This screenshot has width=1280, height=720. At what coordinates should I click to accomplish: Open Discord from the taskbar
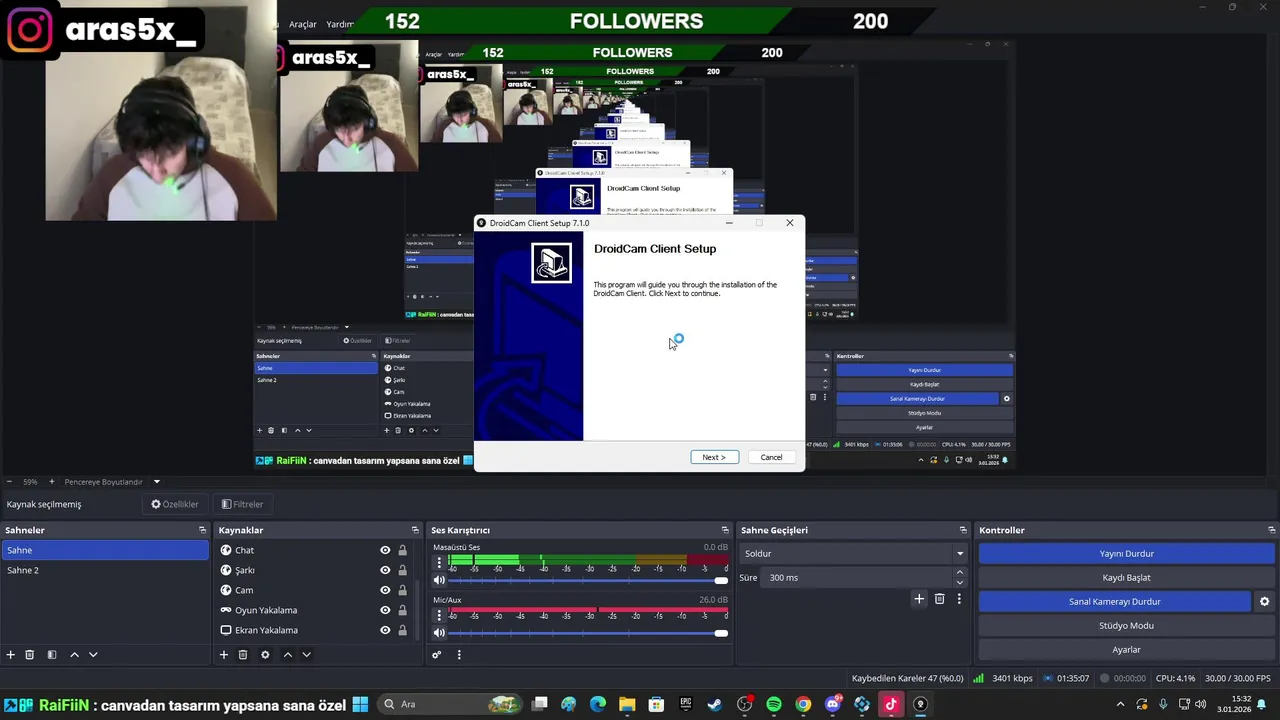point(832,704)
